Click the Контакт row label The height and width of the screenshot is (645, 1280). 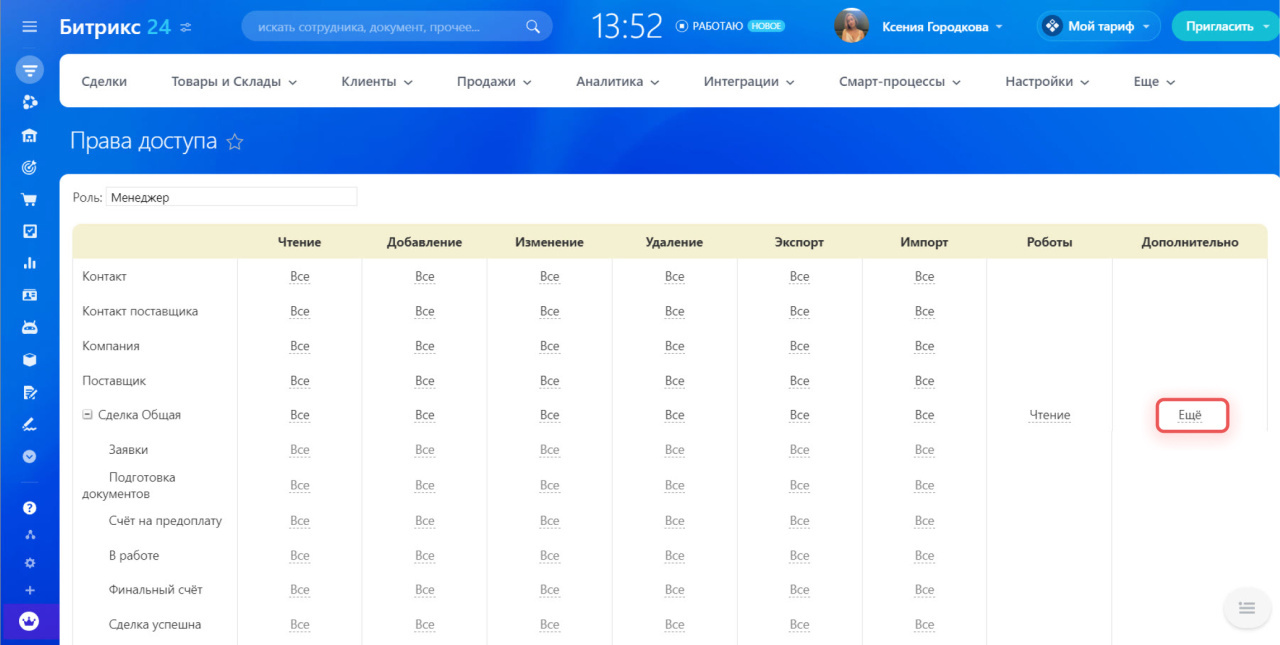[104, 277]
